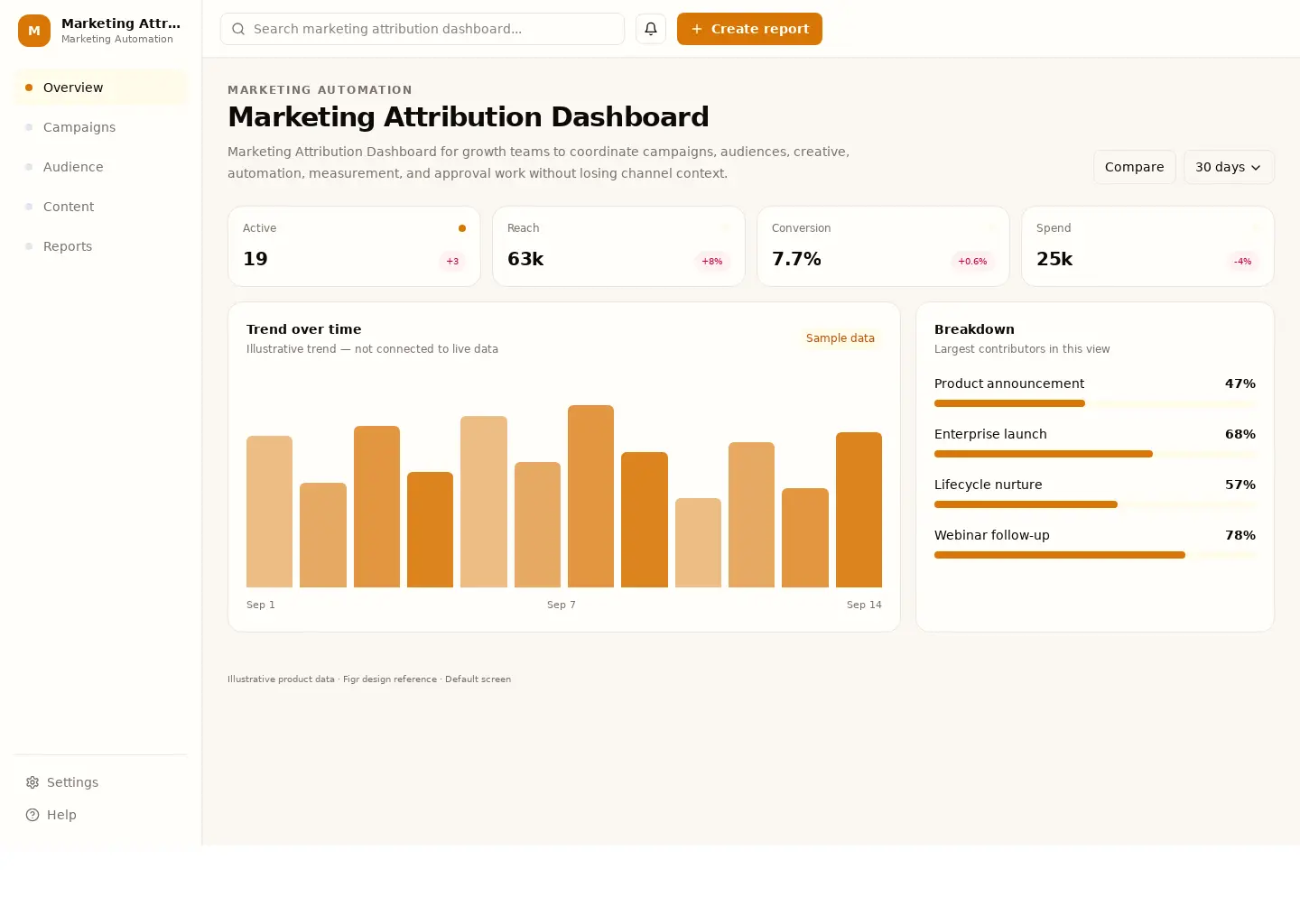This screenshot has width=1300, height=924.
Task: Click the -4% Spend badge
Action: pyautogui.click(x=1243, y=262)
